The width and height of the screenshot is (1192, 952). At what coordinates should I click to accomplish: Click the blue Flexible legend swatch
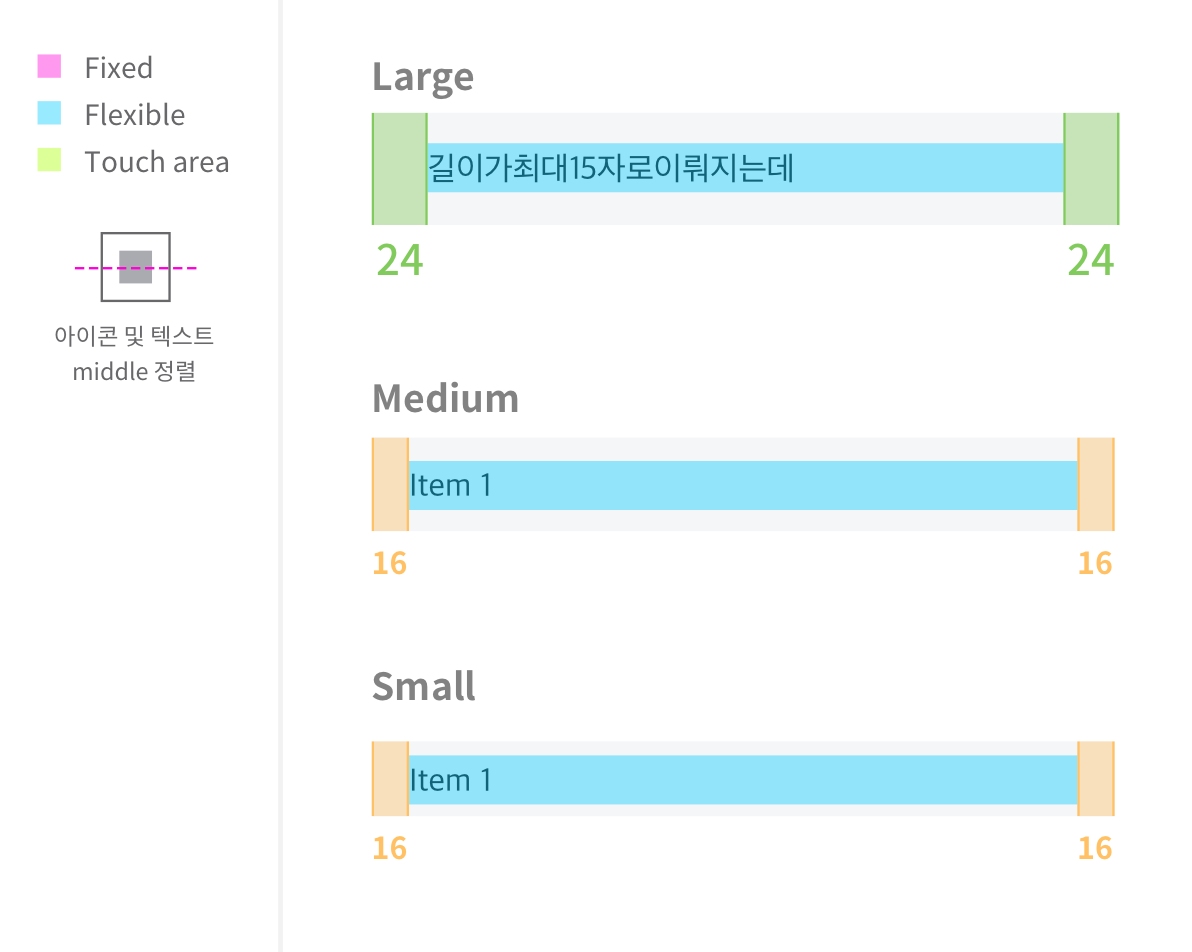tap(49, 113)
